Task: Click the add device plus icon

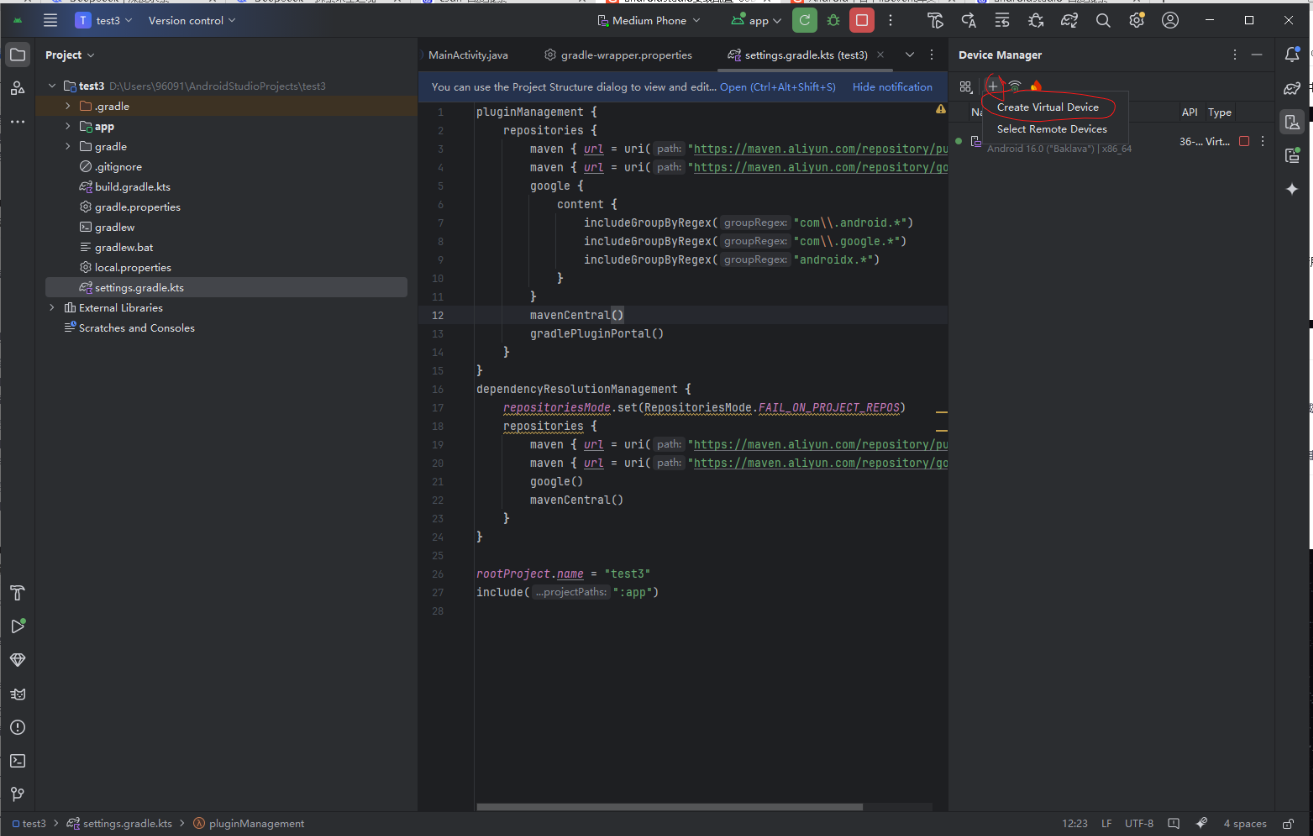Action: [992, 87]
